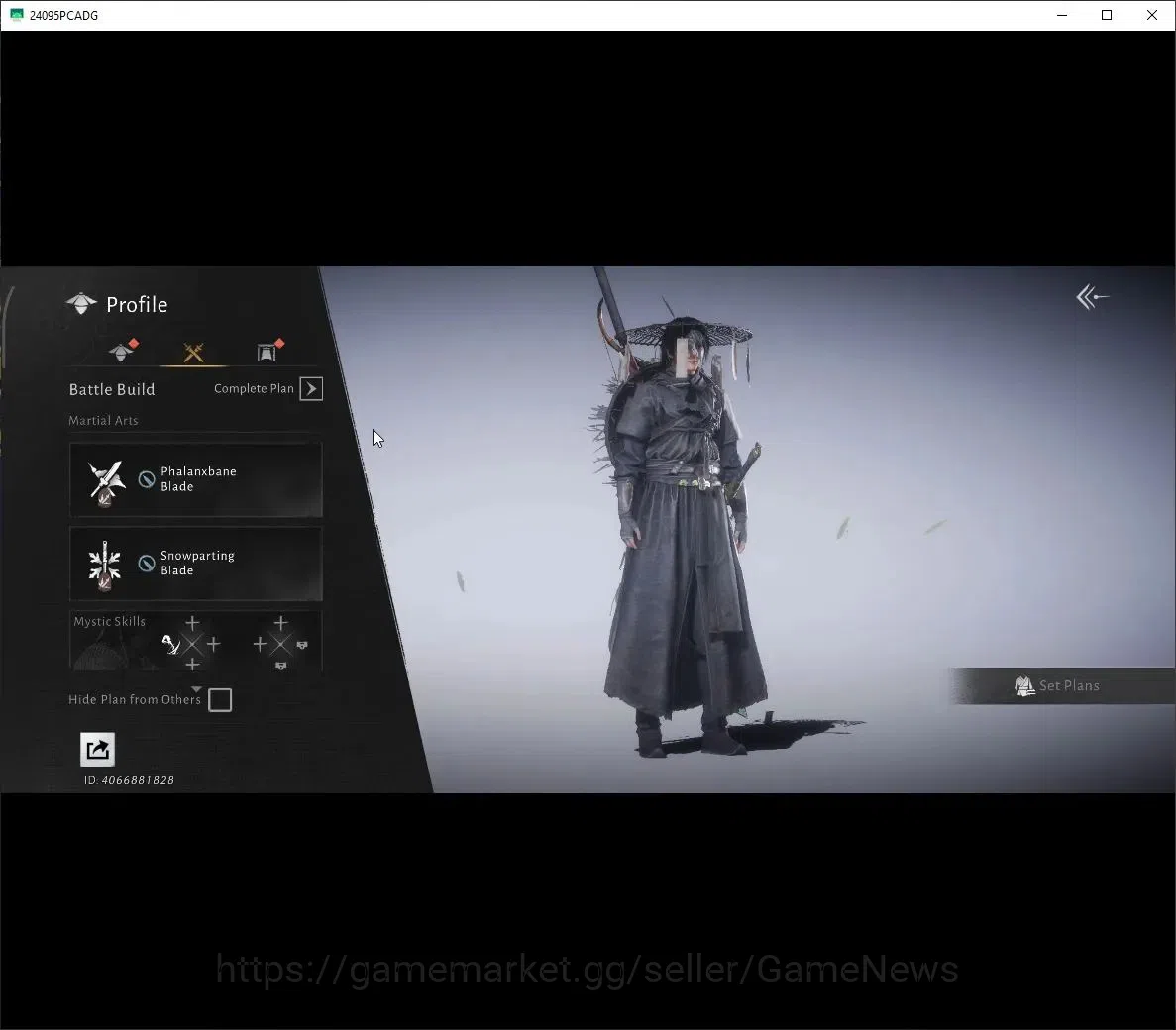This screenshot has width=1176, height=1030.
Task: Click the player ID number text
Action: point(138,780)
